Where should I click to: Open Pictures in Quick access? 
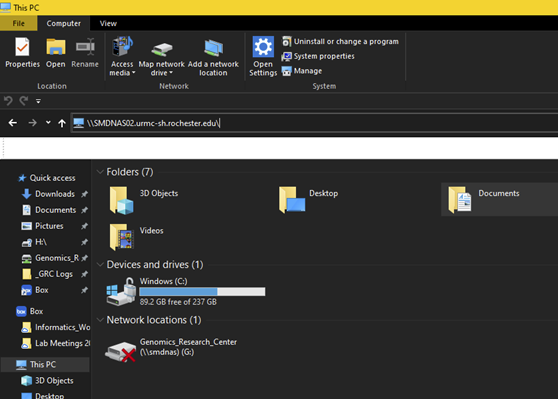42,226
